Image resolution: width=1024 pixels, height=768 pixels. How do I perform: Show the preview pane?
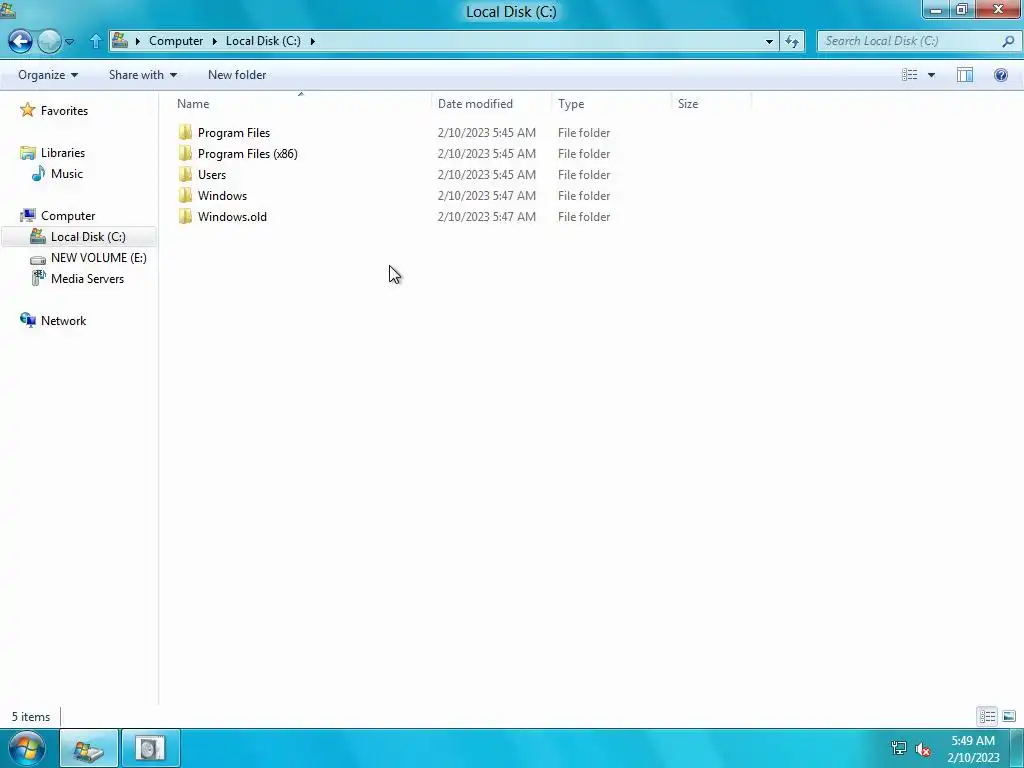(x=965, y=75)
